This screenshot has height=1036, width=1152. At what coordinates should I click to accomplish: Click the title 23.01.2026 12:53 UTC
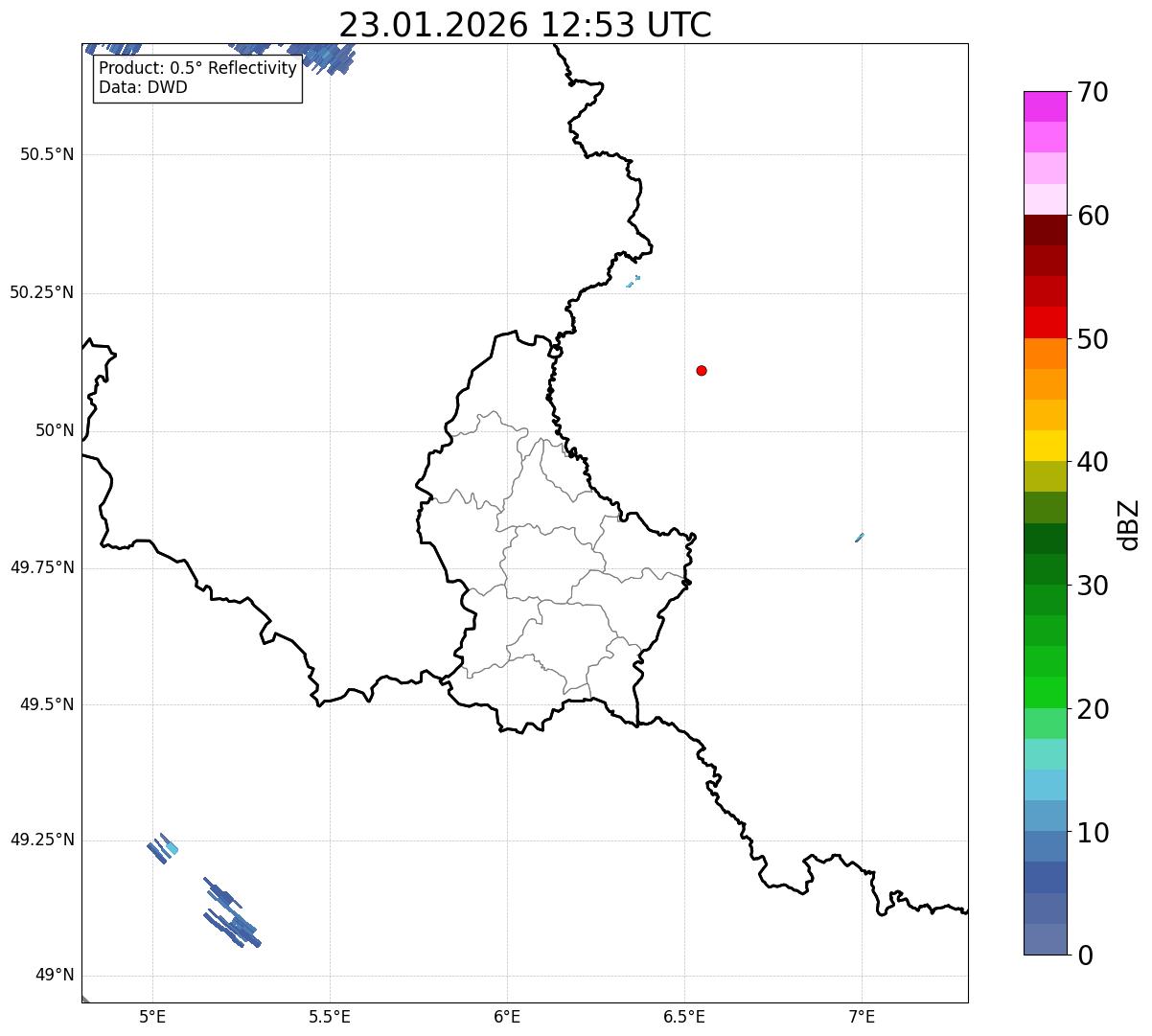pyautogui.click(x=525, y=25)
